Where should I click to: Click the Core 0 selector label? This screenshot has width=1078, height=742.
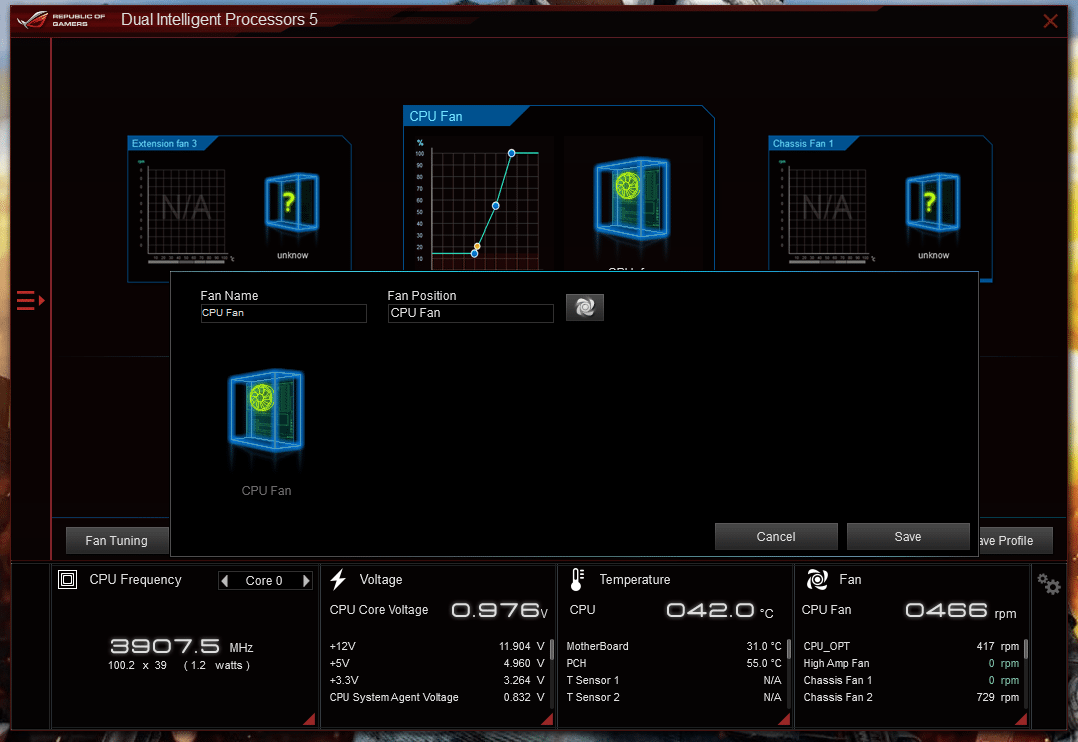264,581
